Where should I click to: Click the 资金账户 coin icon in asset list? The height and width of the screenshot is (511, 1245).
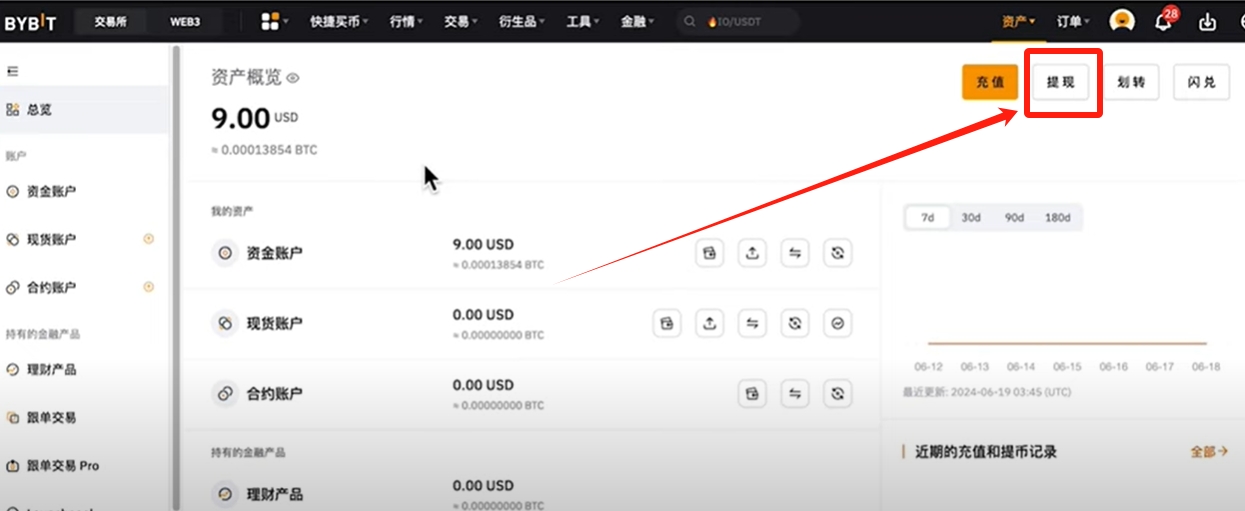(x=225, y=253)
